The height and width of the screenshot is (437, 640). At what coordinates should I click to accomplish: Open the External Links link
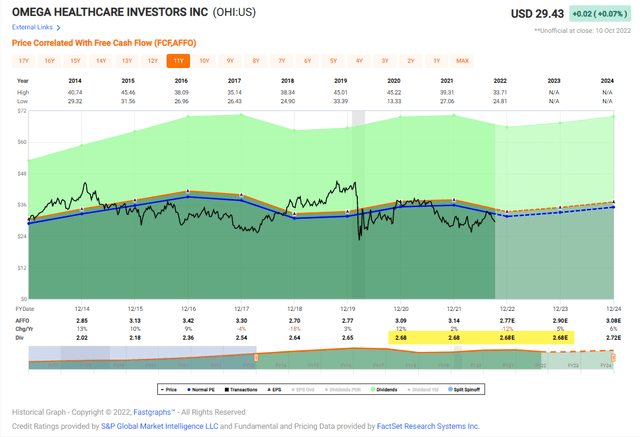click(x=32, y=27)
